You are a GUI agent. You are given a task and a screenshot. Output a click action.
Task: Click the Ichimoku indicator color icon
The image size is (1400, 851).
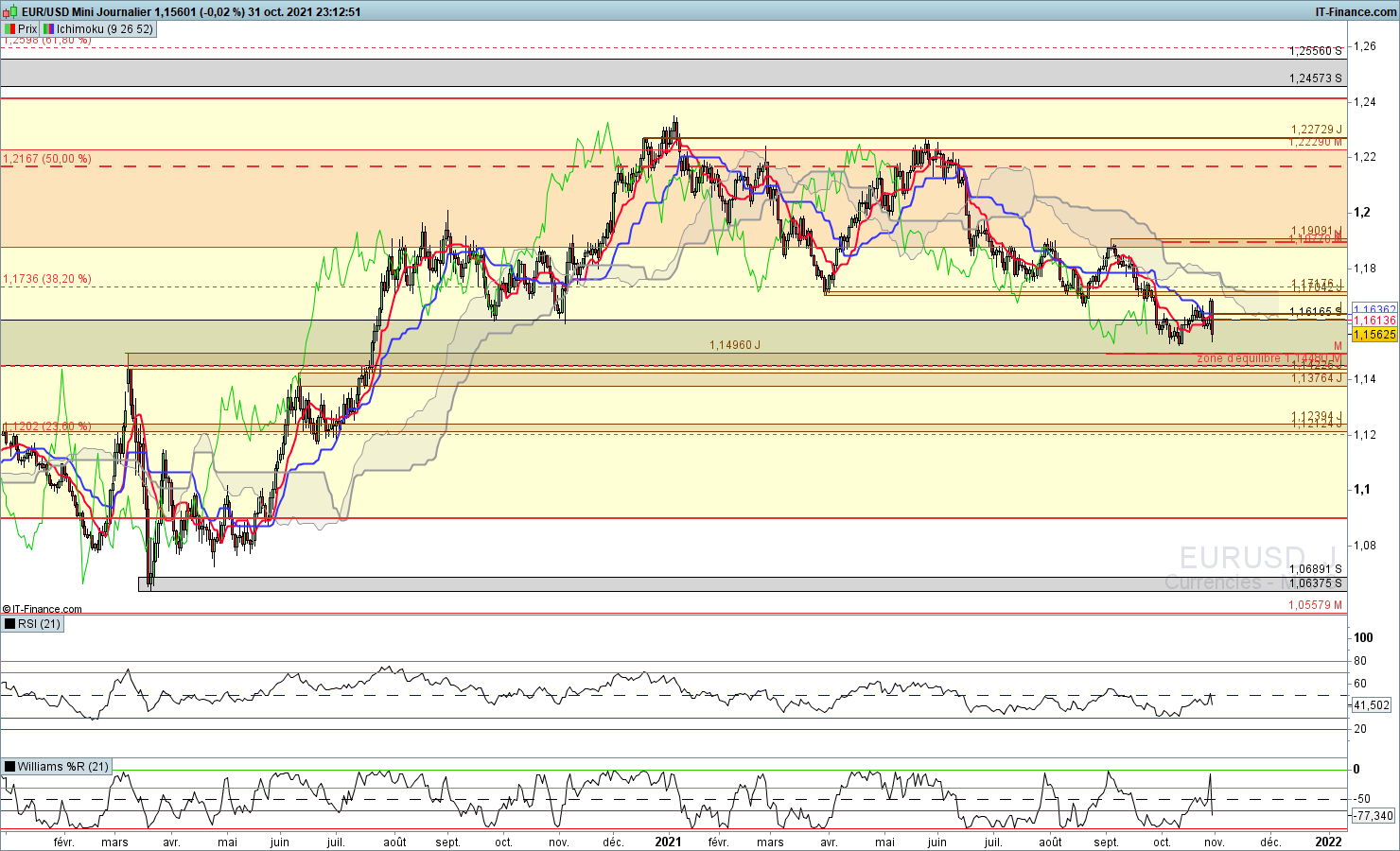(49, 29)
